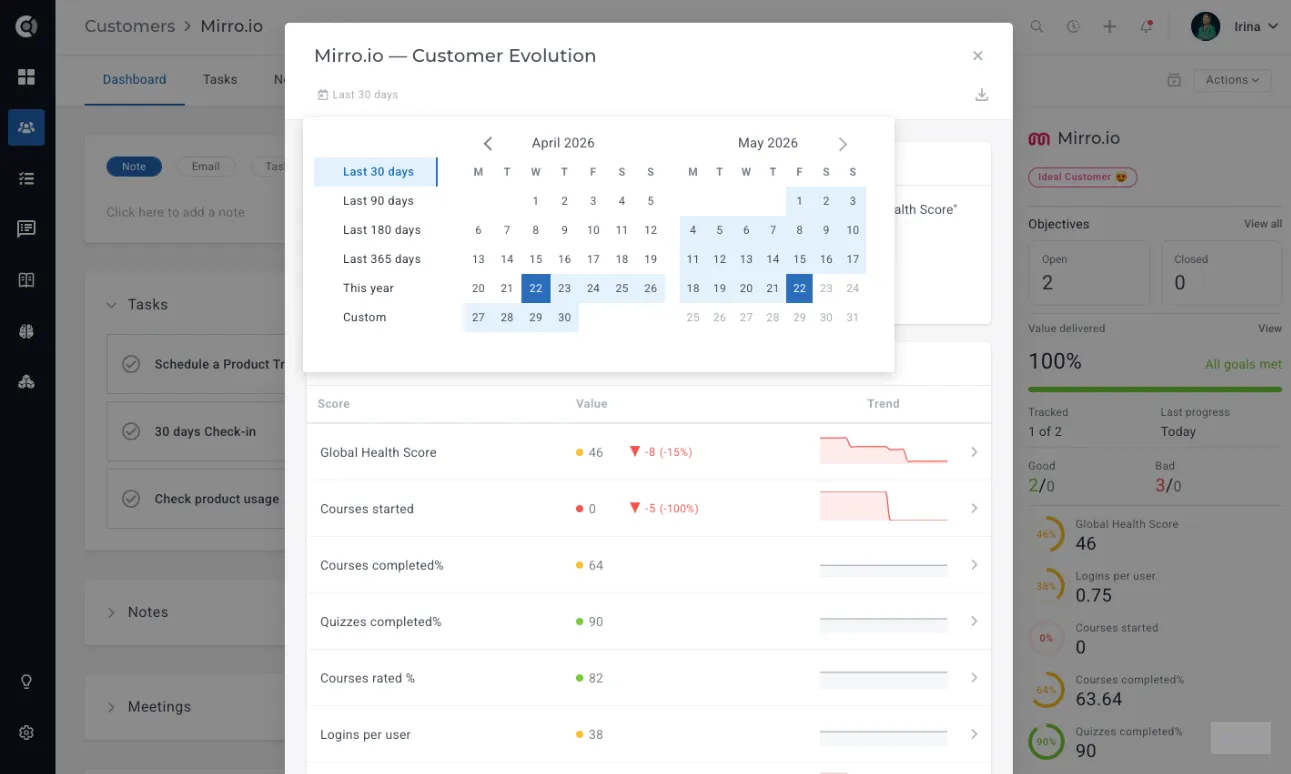Screen dimensions: 1291x774
Task: Open the Irina user menu
Action: (x=1235, y=27)
